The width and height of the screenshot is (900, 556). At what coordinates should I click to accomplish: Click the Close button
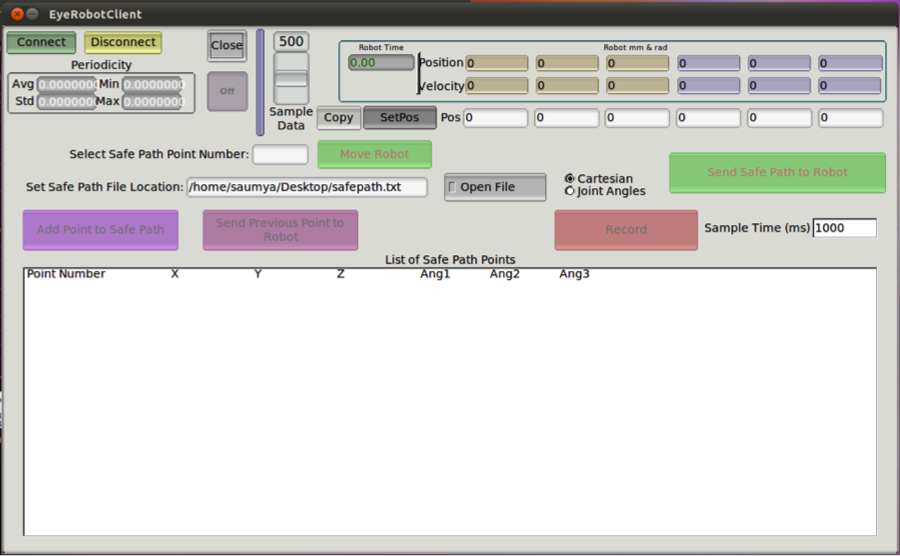[x=227, y=46]
